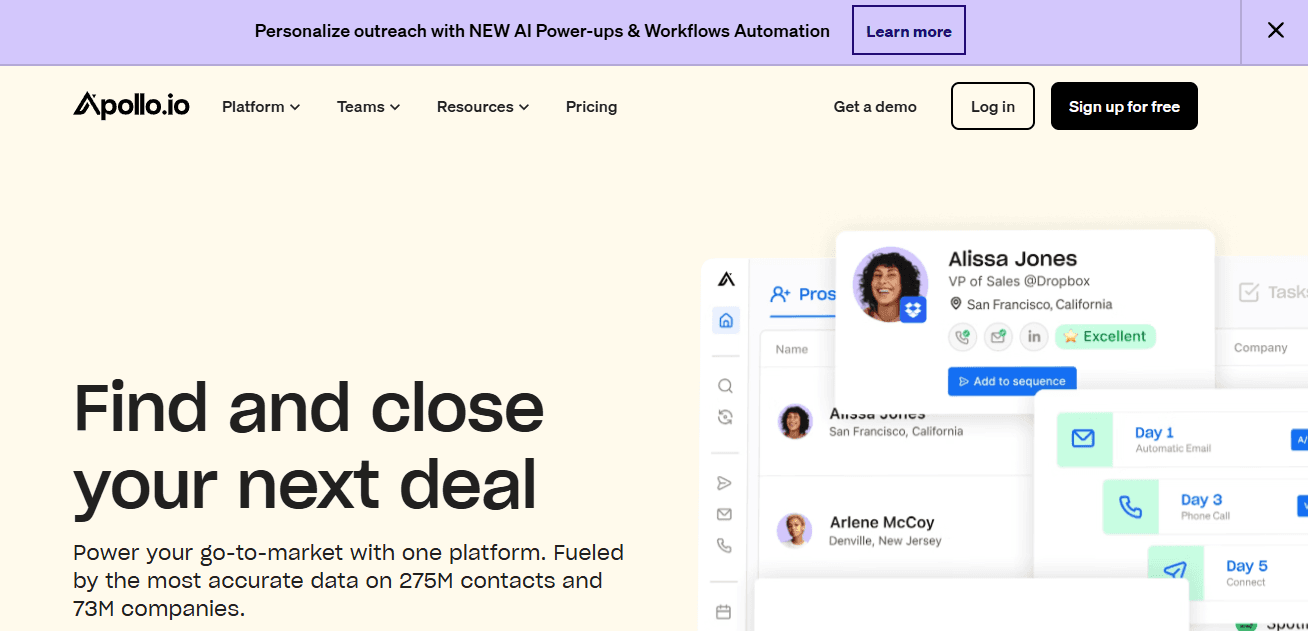The width and height of the screenshot is (1308, 631).
Task: Open the email envelope icon in the sidebar
Action: click(725, 514)
